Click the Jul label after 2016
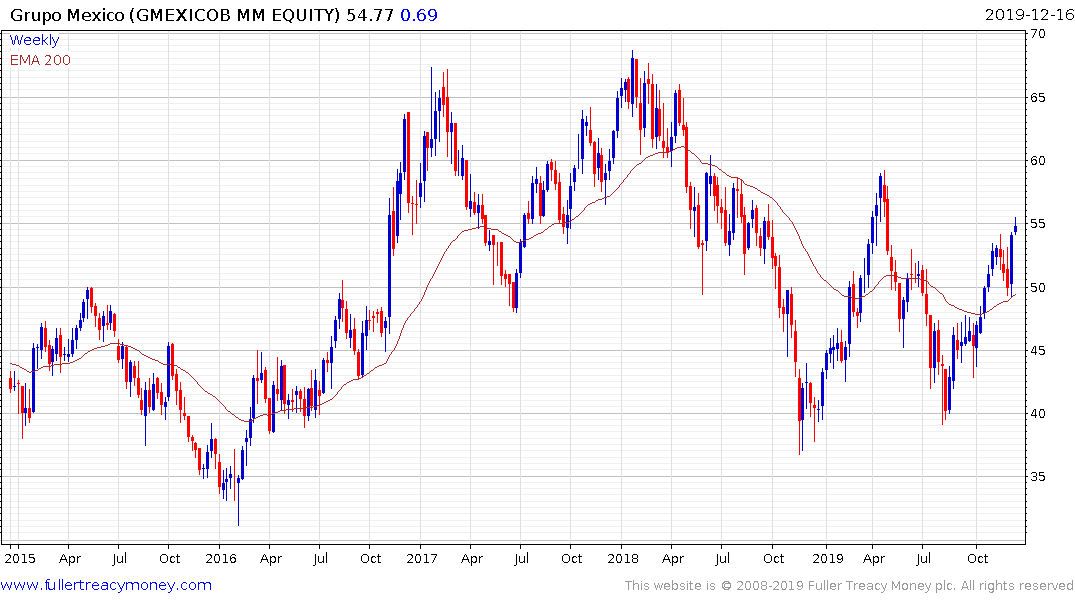Image resolution: width=1075 pixels, height=600 pixels. coord(320,558)
